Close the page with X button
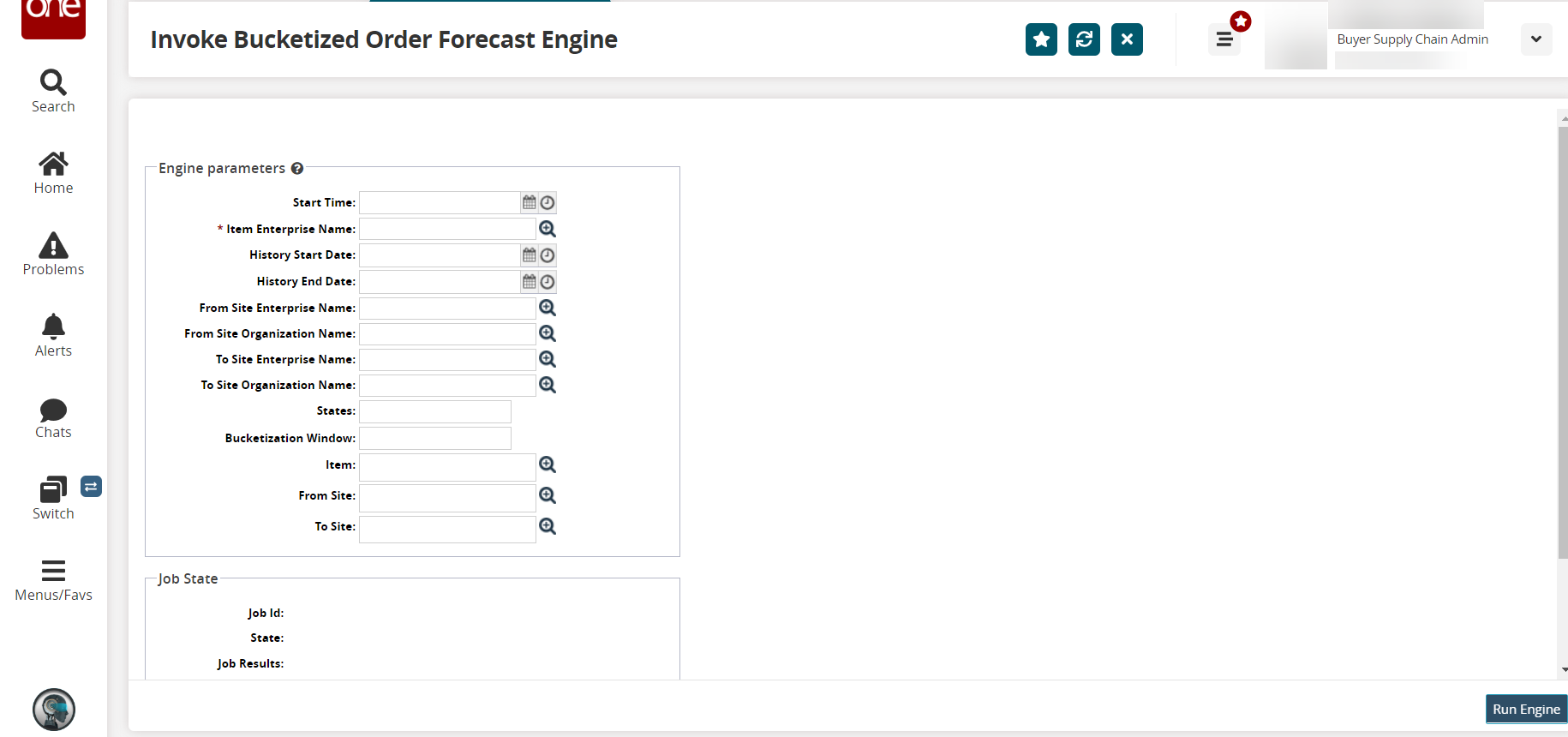Viewport: 1568px width, 737px height. [1127, 39]
